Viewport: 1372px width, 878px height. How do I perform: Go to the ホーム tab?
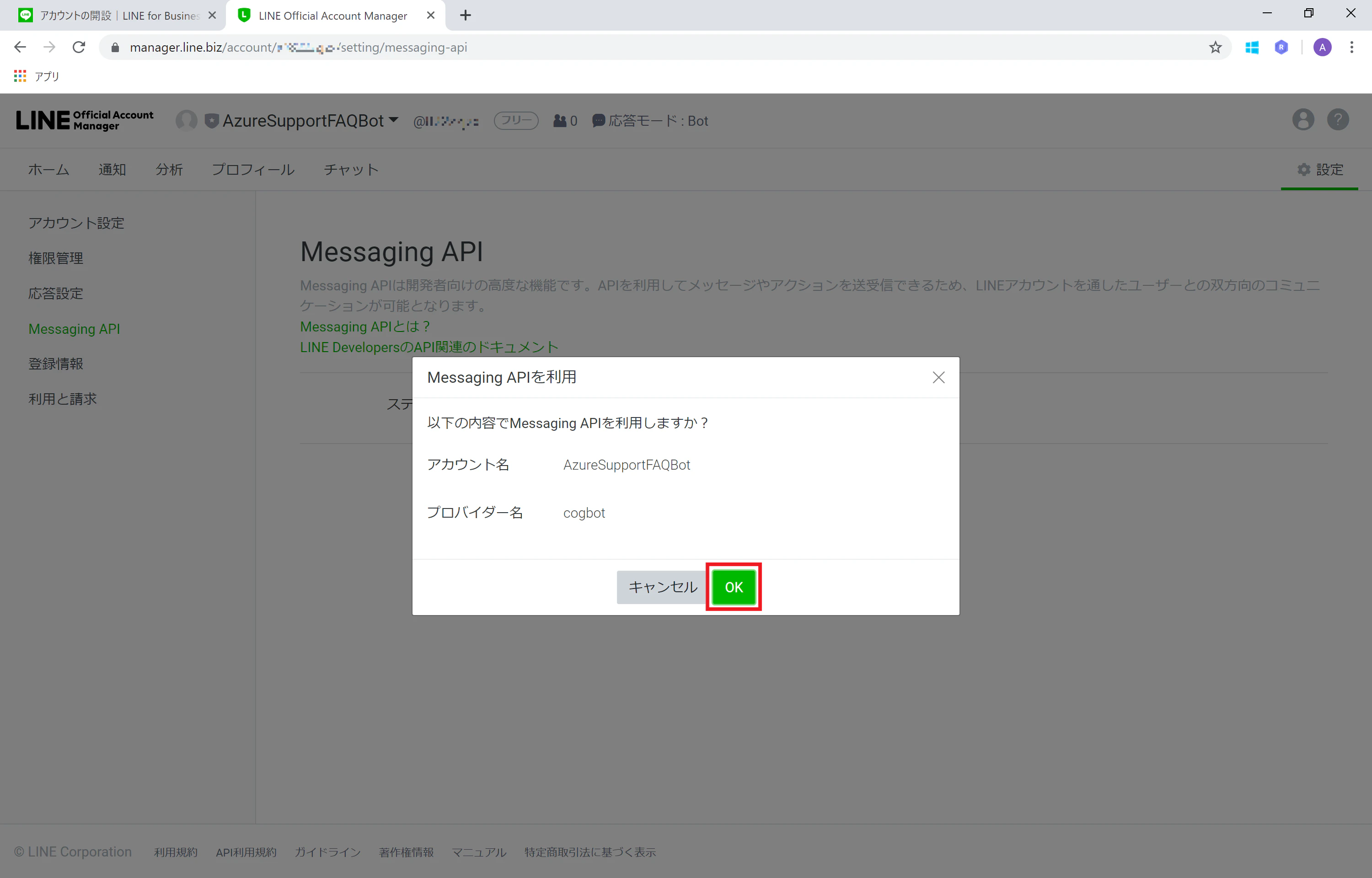point(49,169)
